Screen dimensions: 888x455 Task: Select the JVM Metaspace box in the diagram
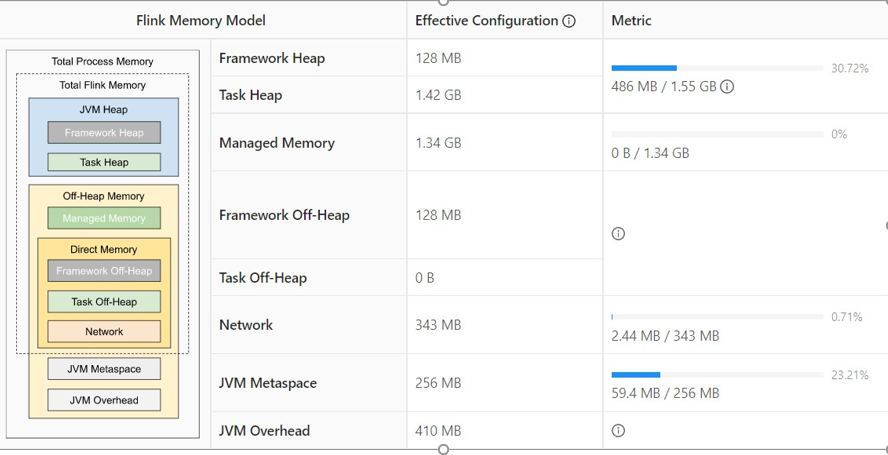[104, 369]
